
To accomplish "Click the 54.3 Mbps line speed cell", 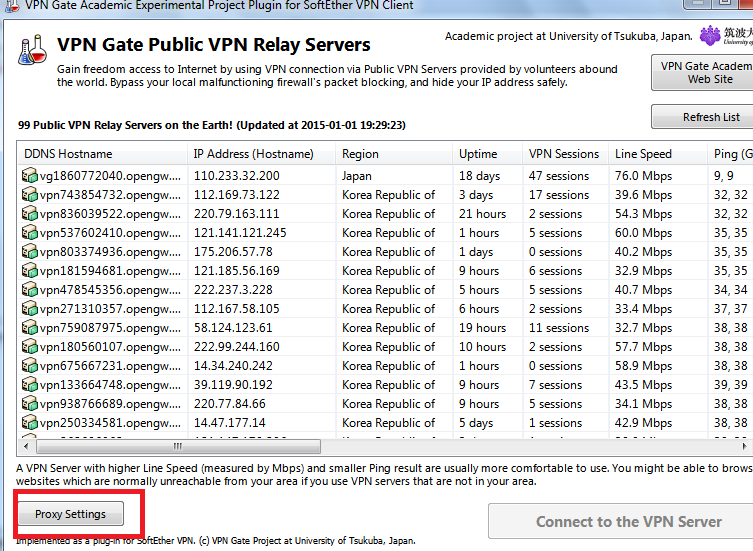I will pos(644,213).
